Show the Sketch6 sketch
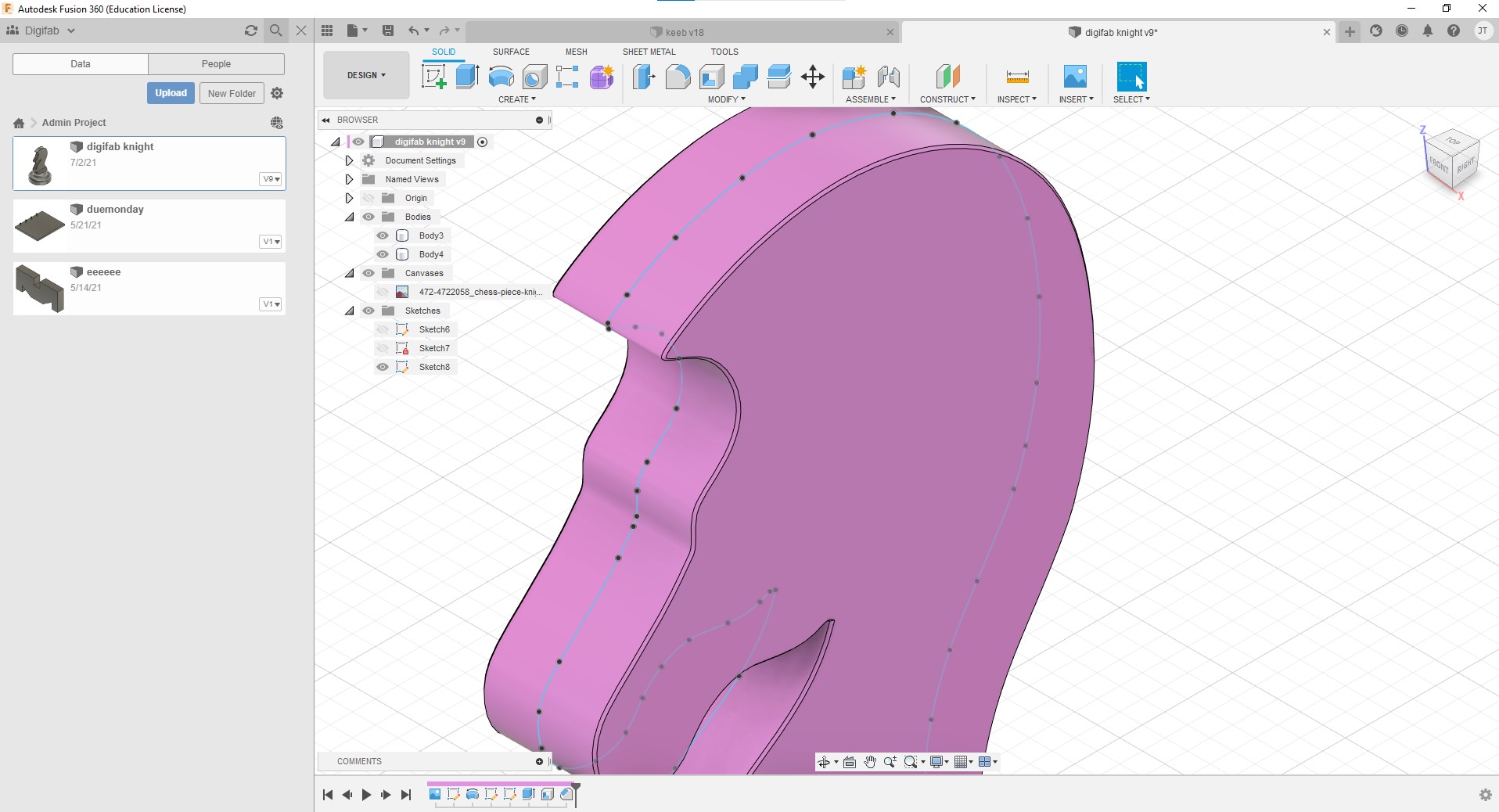 [x=383, y=329]
